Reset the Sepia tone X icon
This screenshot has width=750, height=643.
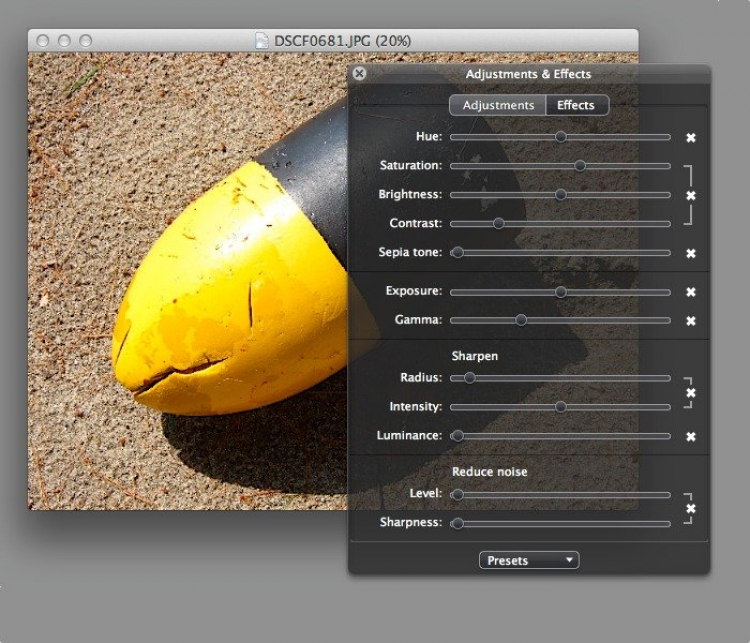pos(691,253)
